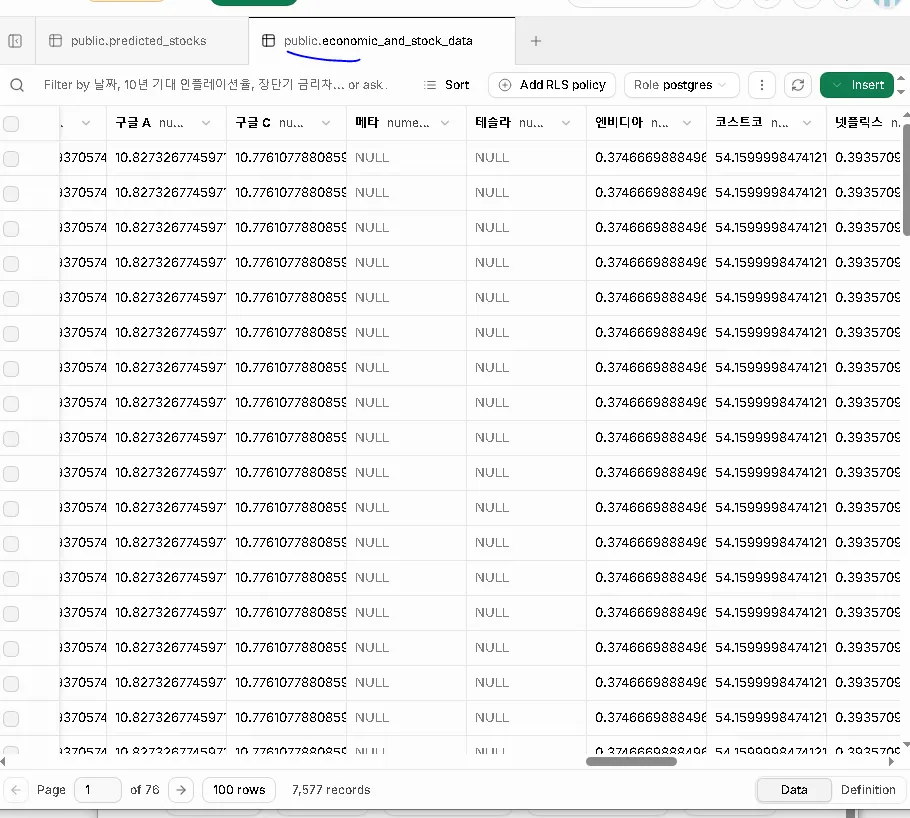The height and width of the screenshot is (818, 910).
Task: Click Add RLS policy button
Action: tap(552, 85)
